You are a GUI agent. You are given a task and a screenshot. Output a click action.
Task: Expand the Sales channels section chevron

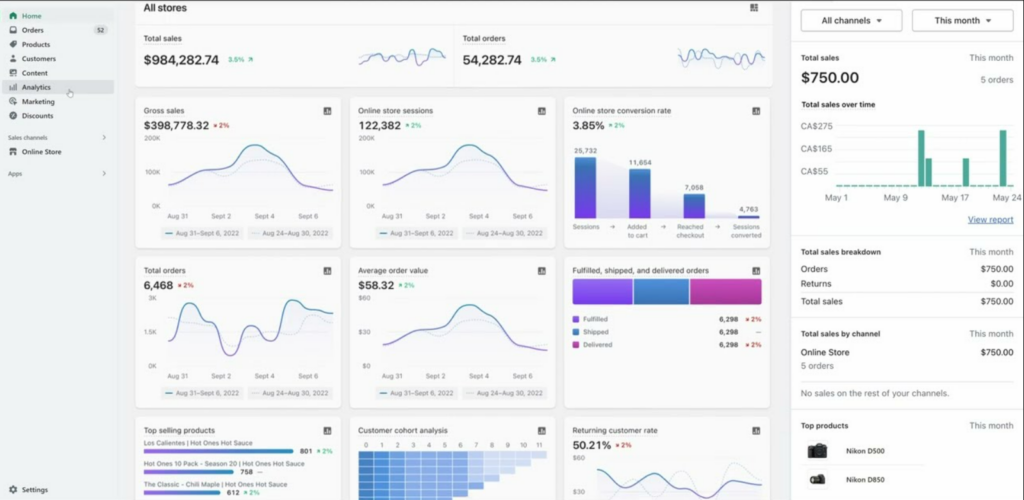(x=104, y=138)
